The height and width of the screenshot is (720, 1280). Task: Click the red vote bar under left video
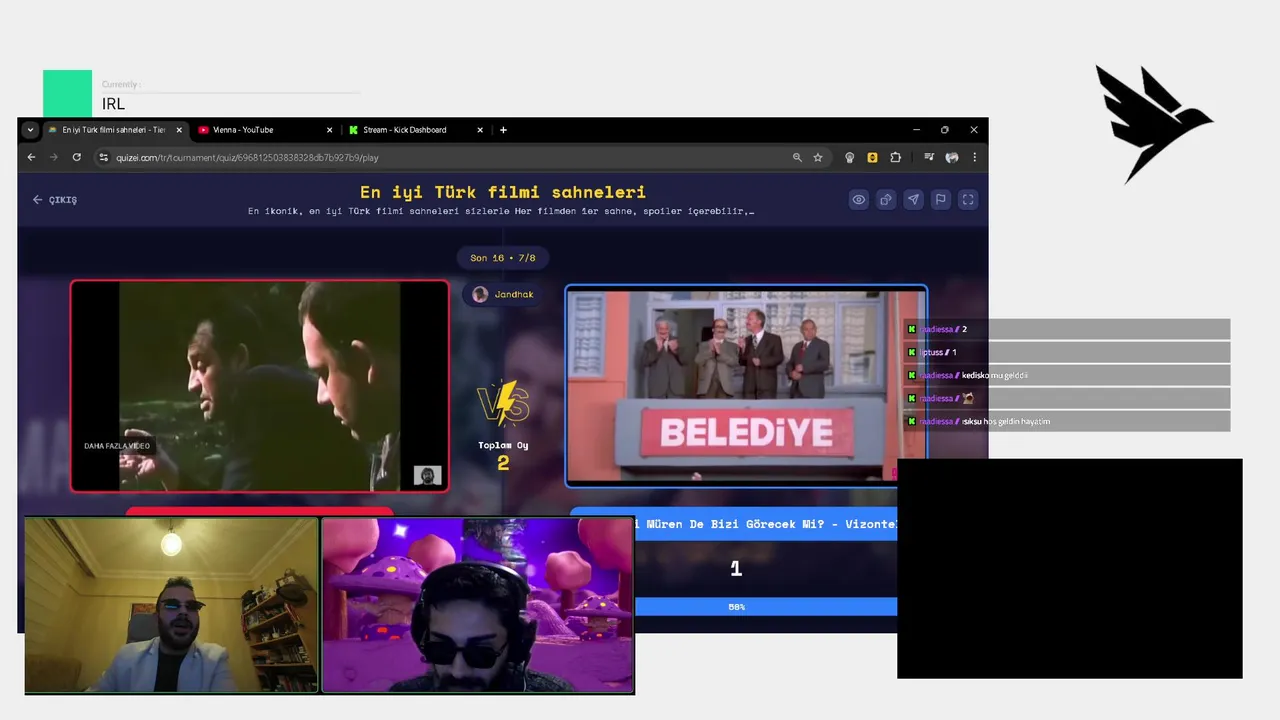point(259,511)
